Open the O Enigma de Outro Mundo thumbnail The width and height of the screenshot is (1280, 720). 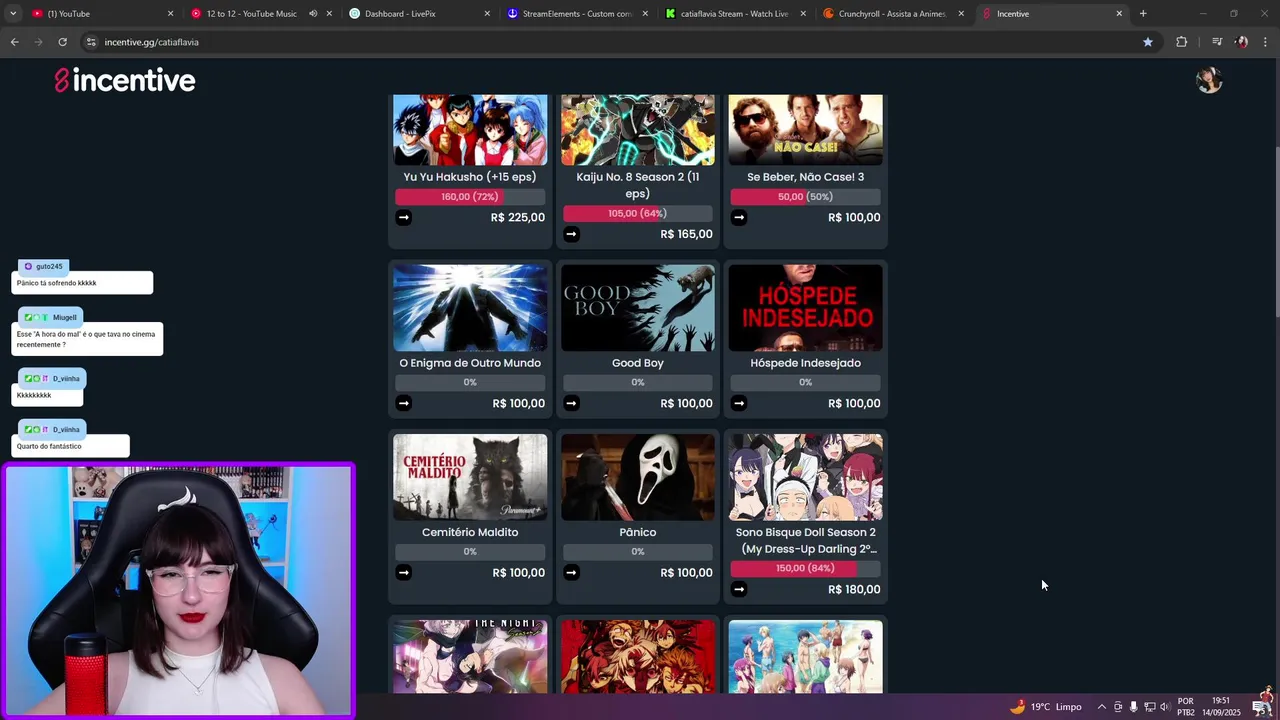click(x=470, y=308)
